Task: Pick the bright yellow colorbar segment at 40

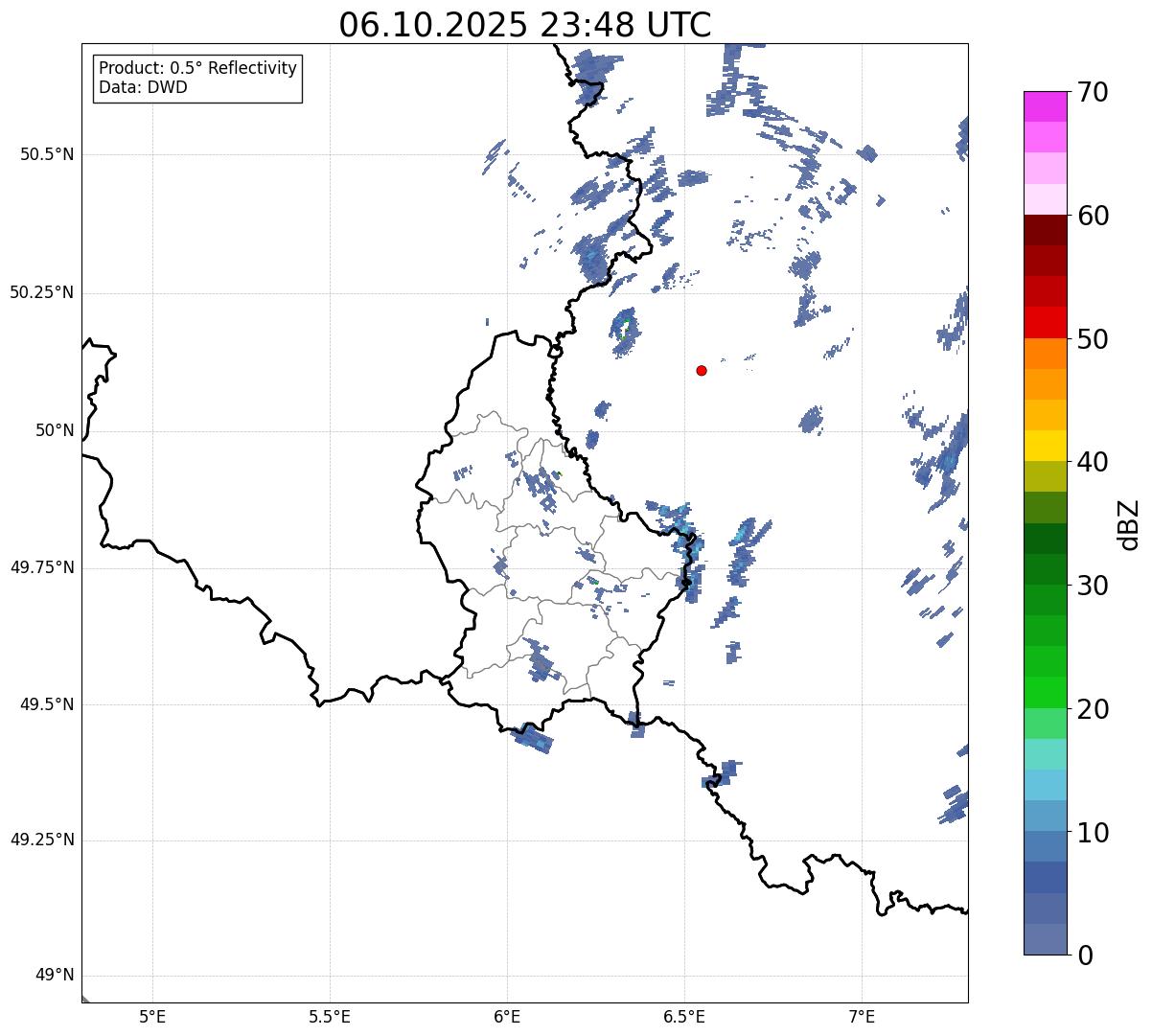Action: (x=1045, y=447)
